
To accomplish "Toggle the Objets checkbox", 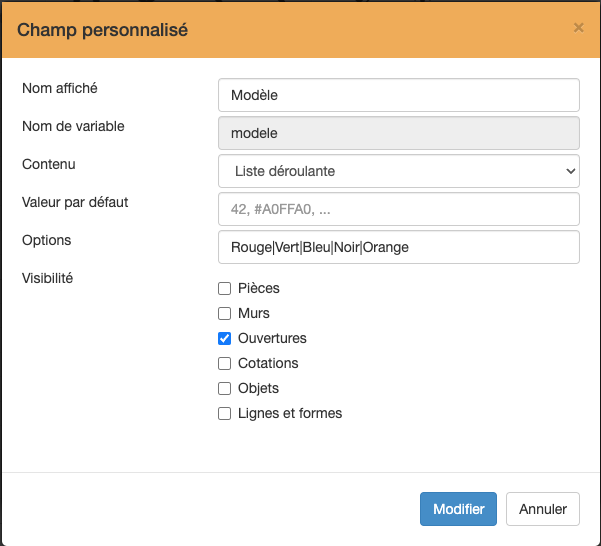I will tap(224, 388).
